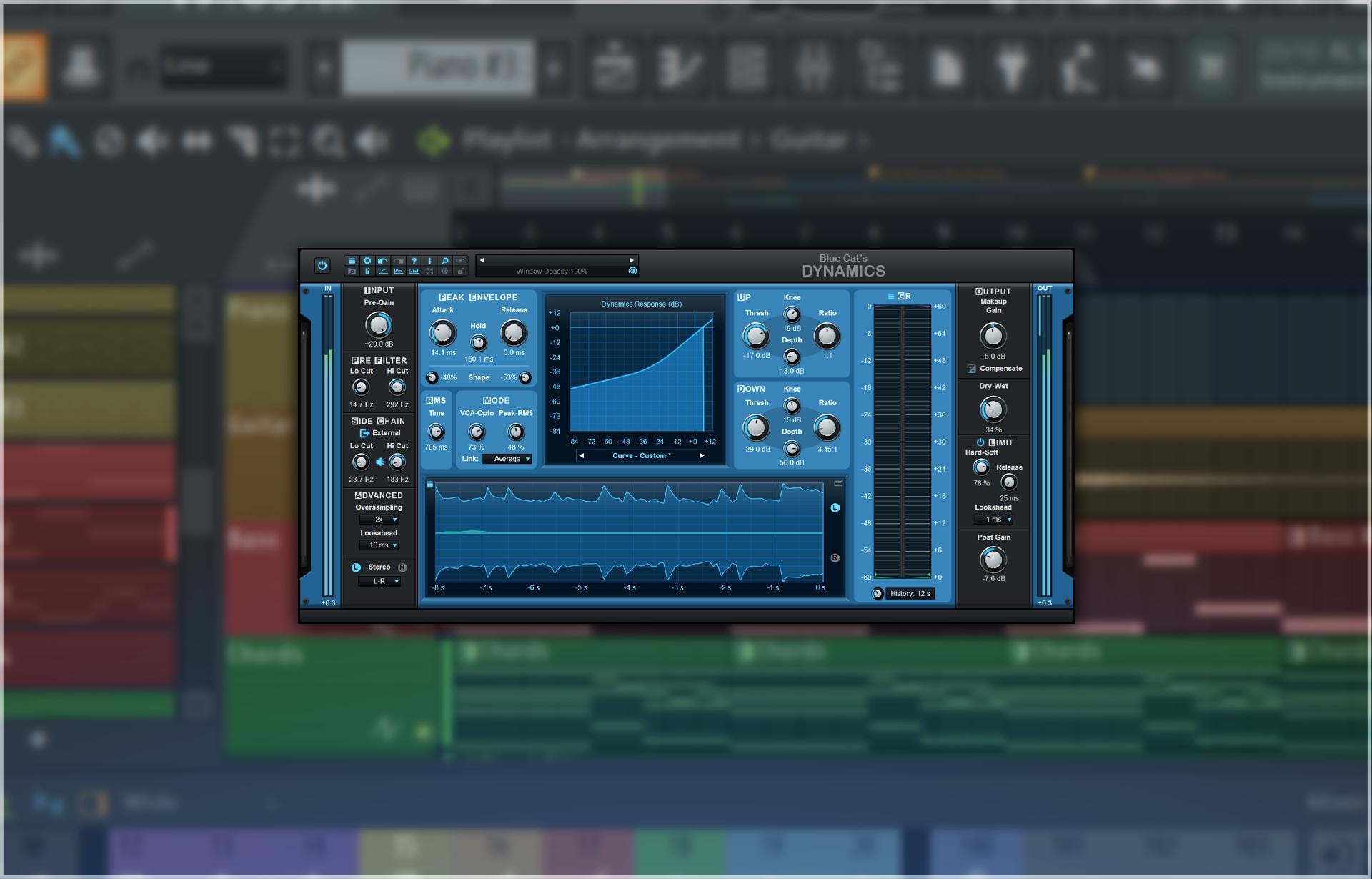The width and height of the screenshot is (1372, 879).
Task: Click the magnifier zoom icon in plugin toolbar
Action: click(x=445, y=261)
